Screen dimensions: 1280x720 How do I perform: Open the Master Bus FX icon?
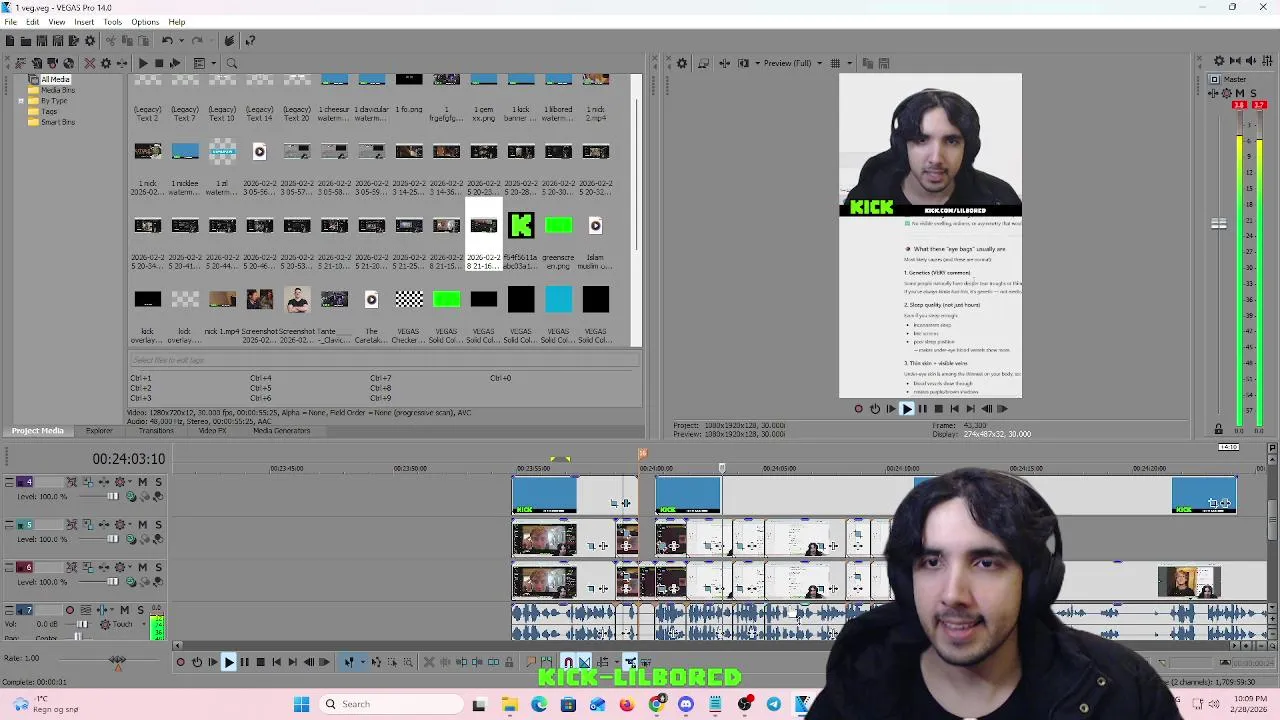pos(1213,93)
